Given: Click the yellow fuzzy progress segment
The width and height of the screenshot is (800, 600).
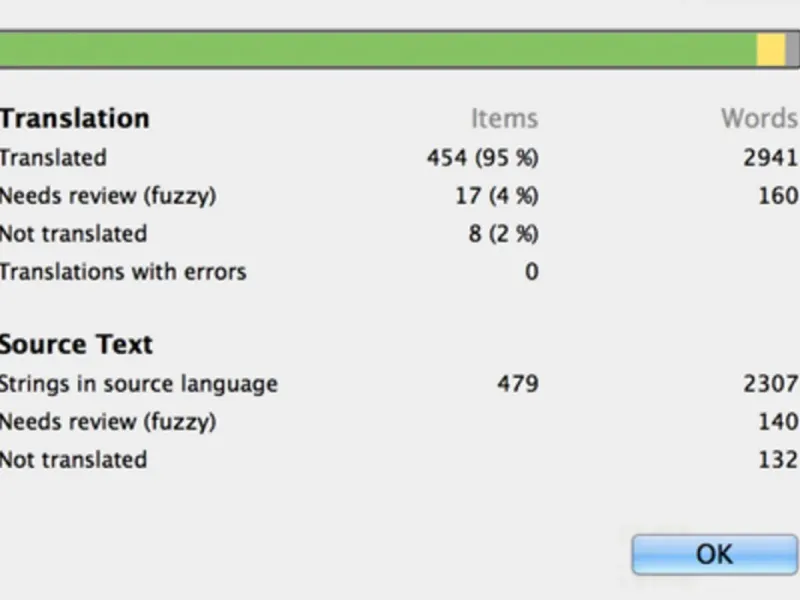Looking at the screenshot, I should (770, 50).
